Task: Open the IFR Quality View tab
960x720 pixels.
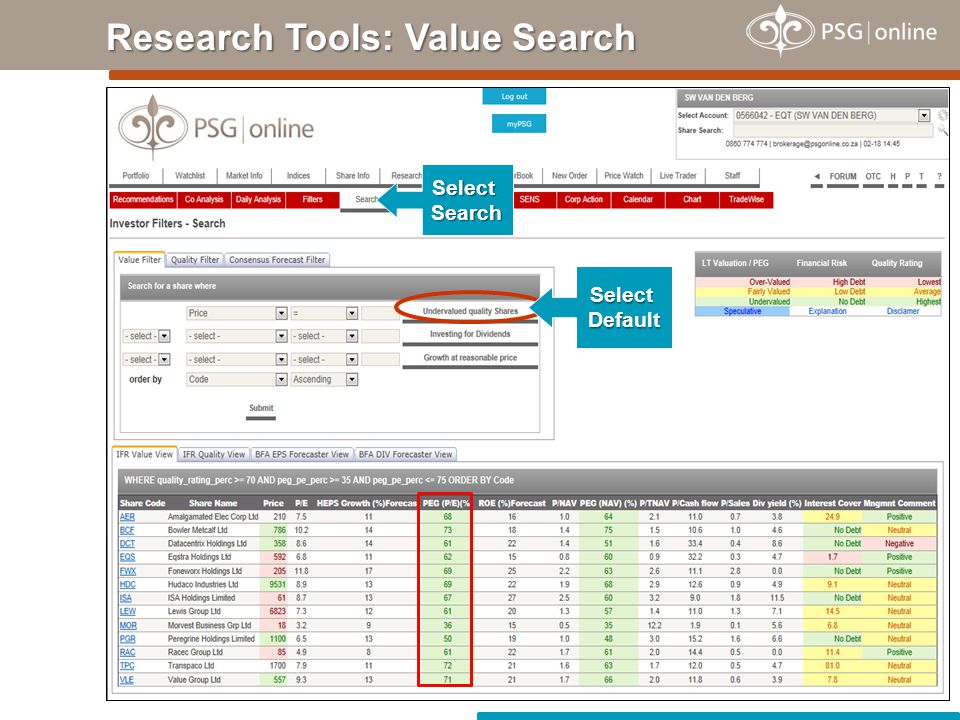Action: (214, 454)
